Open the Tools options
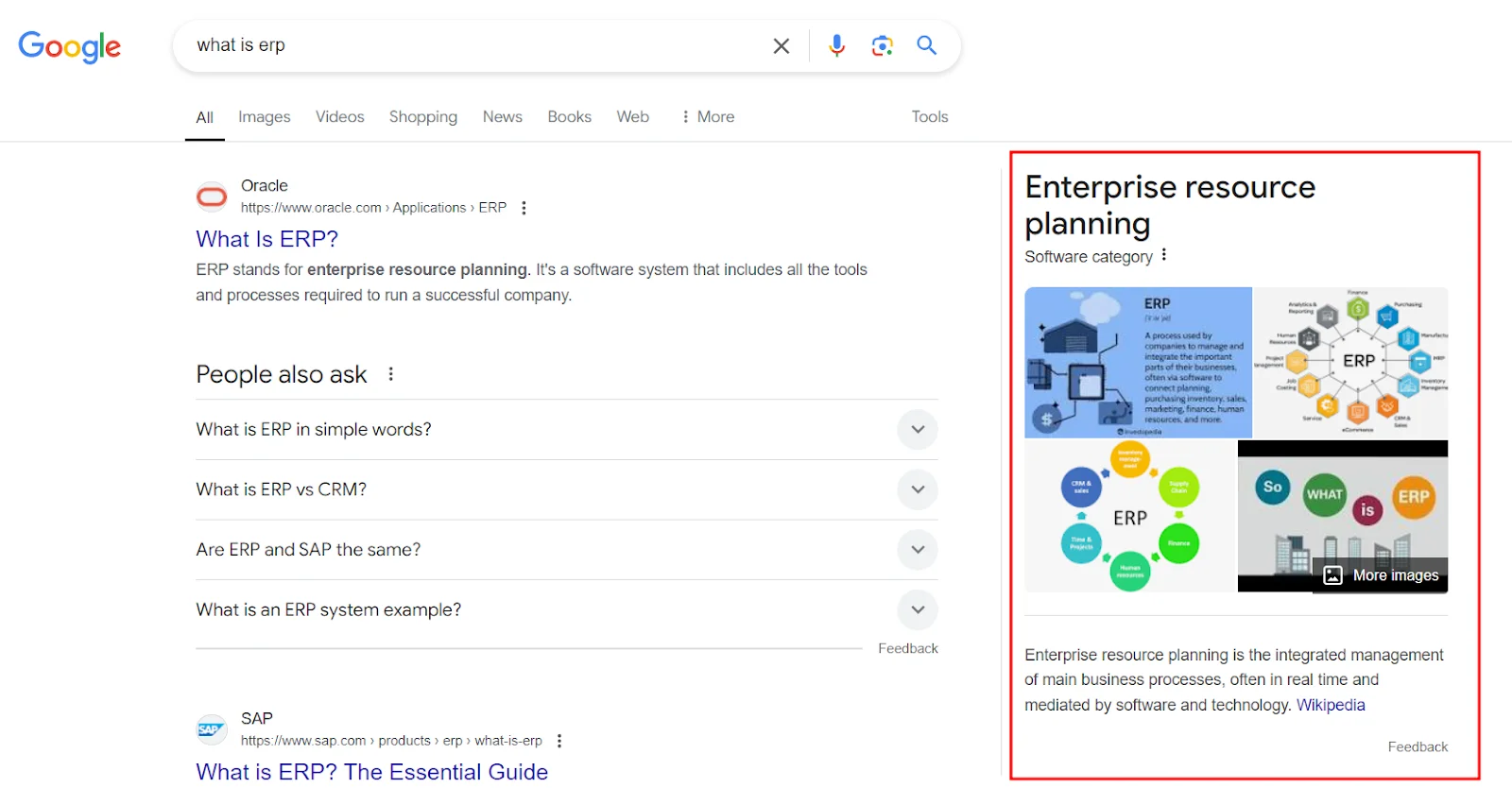 [930, 117]
